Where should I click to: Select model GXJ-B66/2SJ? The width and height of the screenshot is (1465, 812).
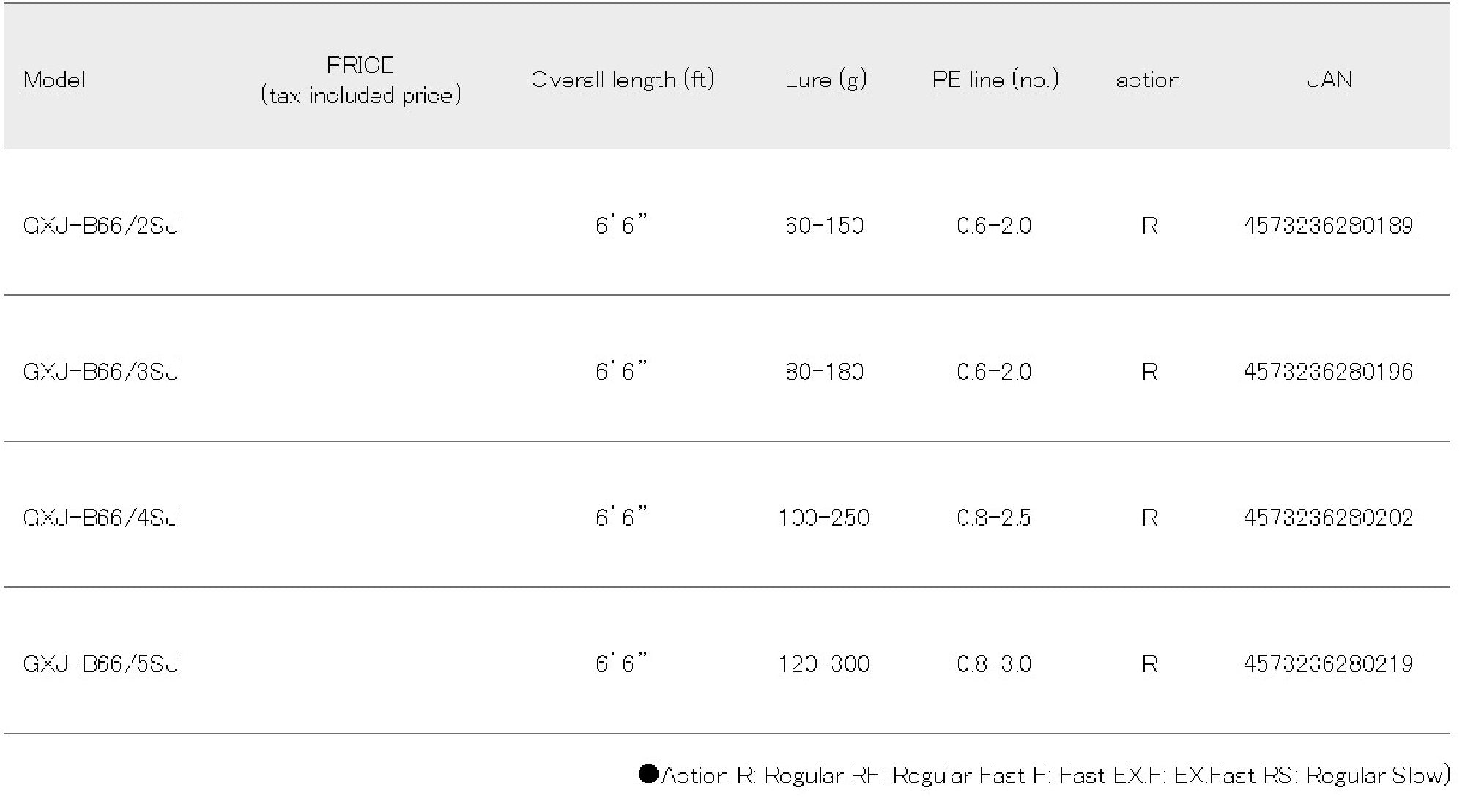[101, 226]
